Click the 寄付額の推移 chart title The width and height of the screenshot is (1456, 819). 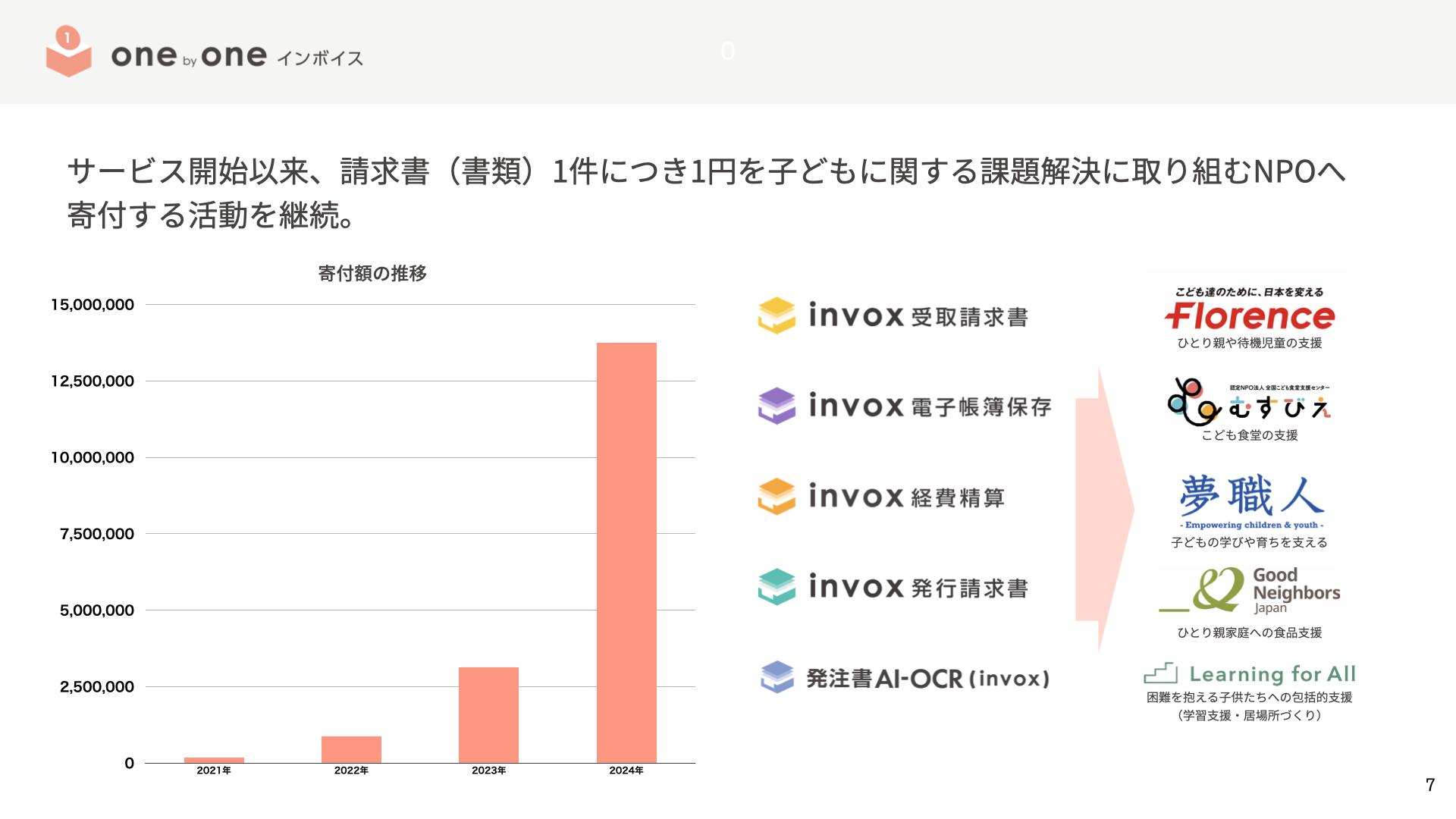pyautogui.click(x=372, y=274)
